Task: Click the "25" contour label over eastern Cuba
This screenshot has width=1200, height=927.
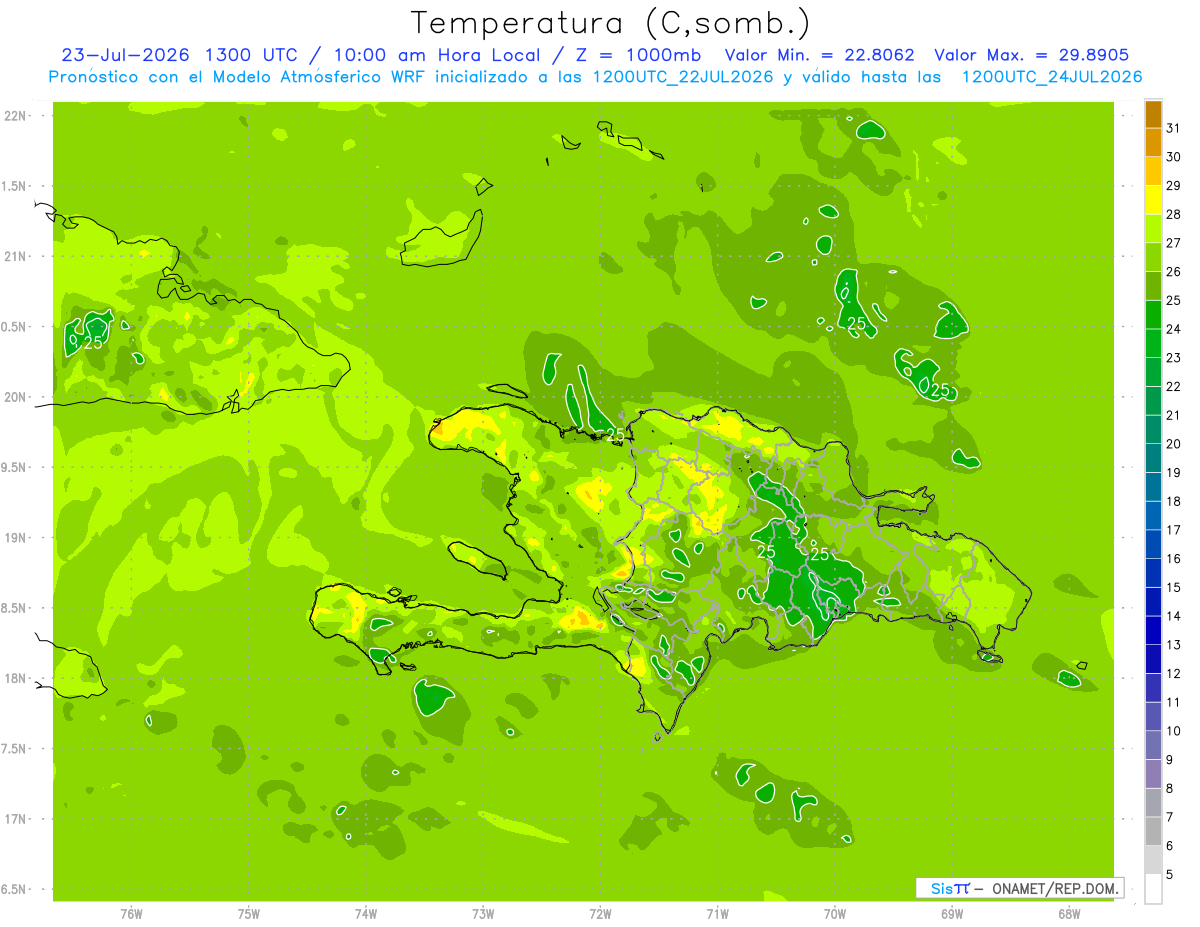Action: click(94, 342)
